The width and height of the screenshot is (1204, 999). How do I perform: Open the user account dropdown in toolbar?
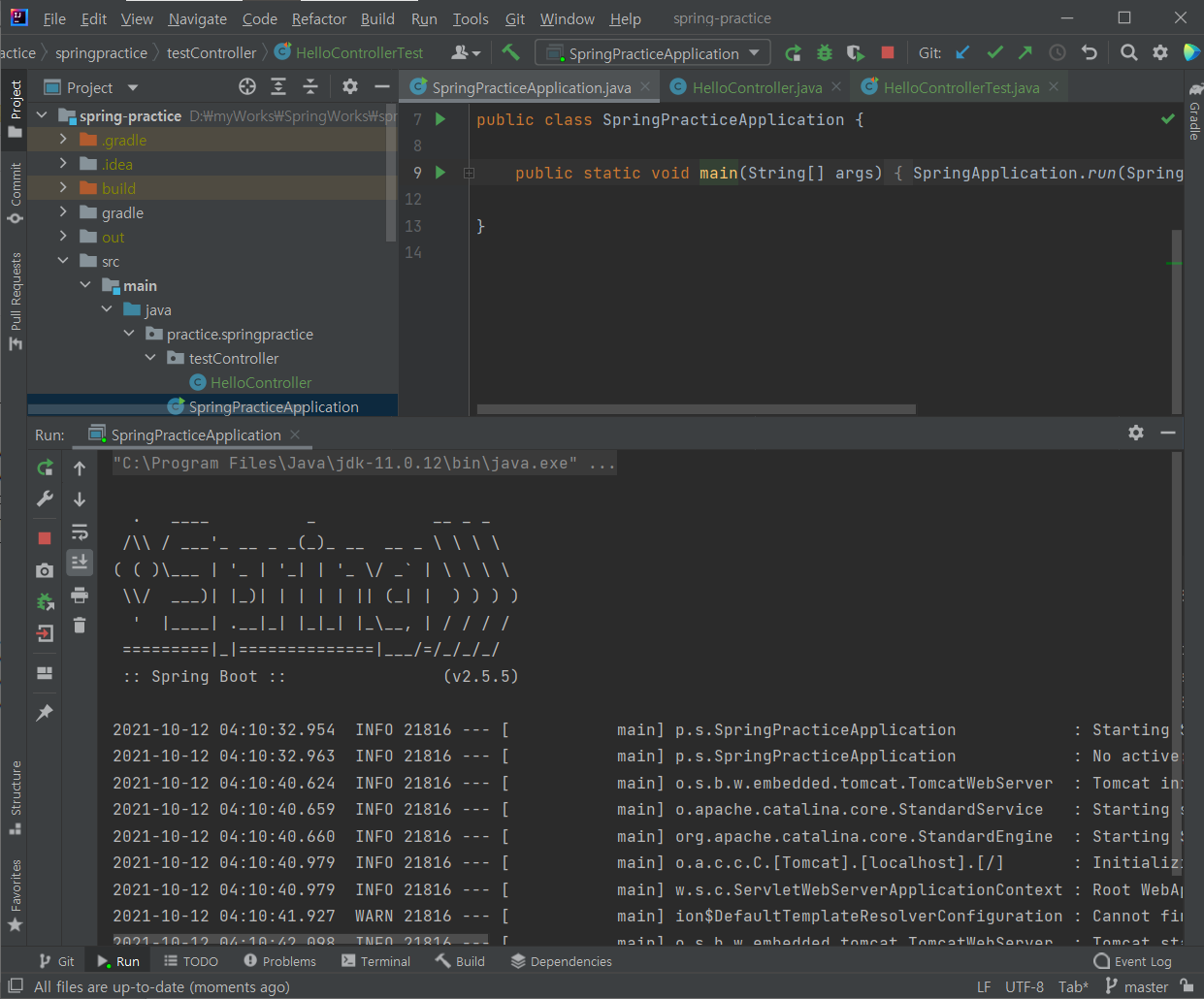point(466,52)
